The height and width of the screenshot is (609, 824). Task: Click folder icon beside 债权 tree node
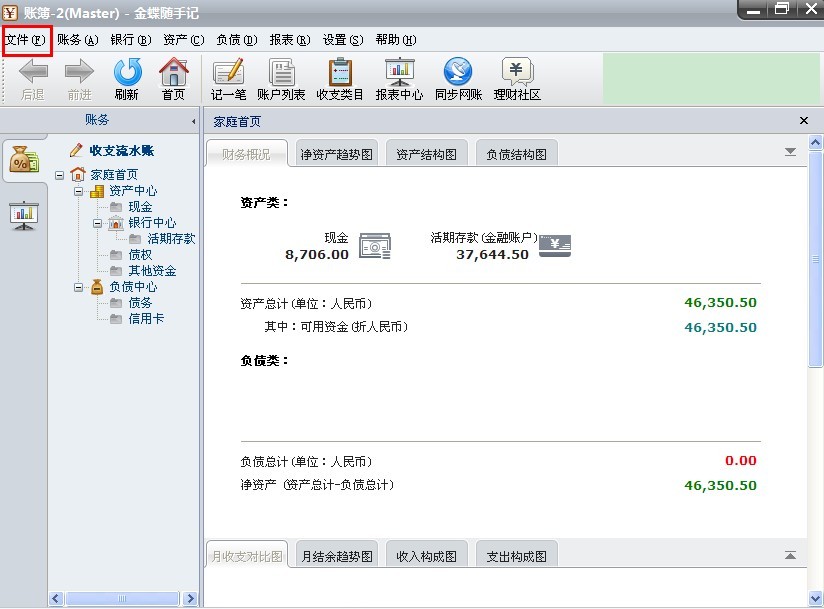pyautogui.click(x=116, y=255)
